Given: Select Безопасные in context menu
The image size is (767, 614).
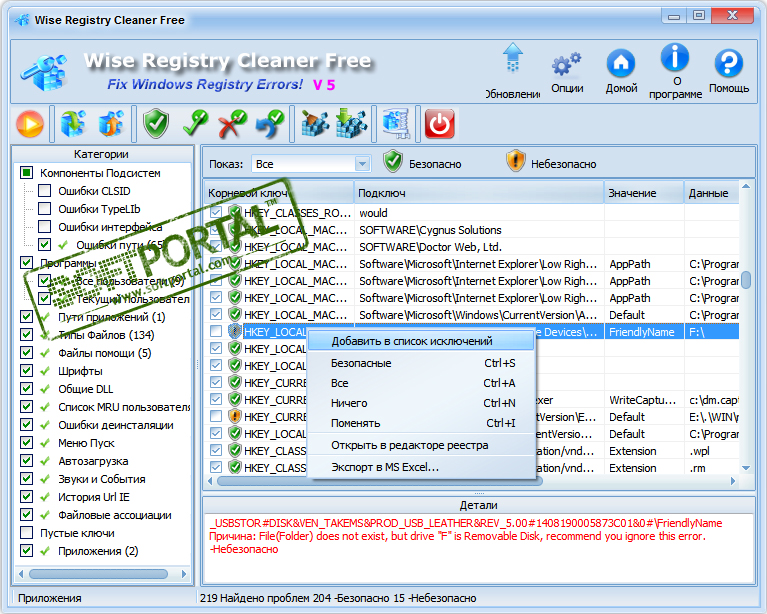Looking at the screenshot, I should click(x=421, y=363).
